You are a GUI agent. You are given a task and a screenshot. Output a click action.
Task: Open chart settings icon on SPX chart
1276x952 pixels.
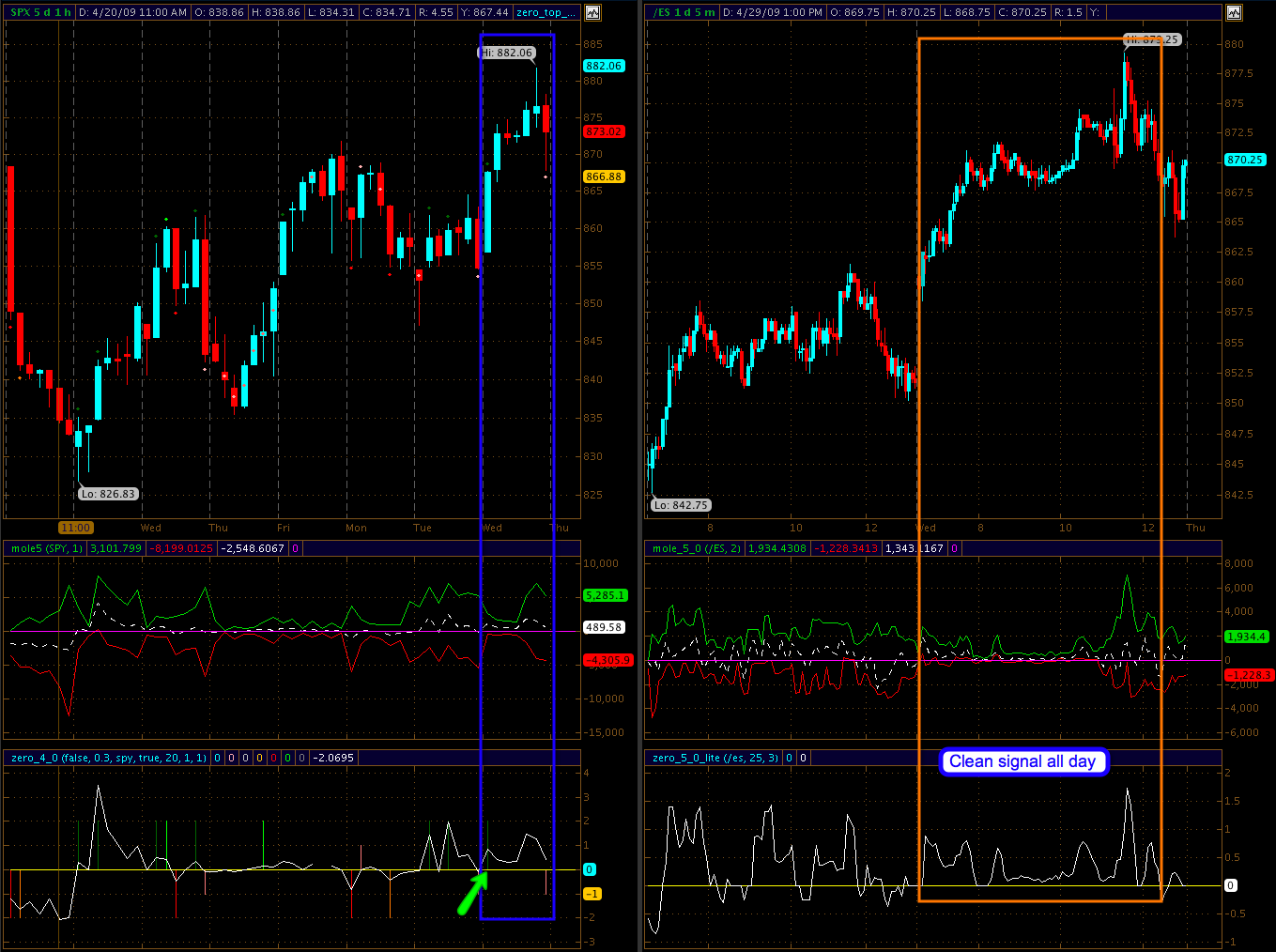click(x=592, y=12)
